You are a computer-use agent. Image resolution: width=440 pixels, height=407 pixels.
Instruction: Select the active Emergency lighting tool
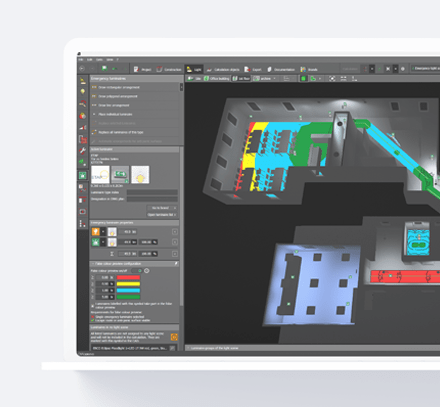(x=82, y=175)
